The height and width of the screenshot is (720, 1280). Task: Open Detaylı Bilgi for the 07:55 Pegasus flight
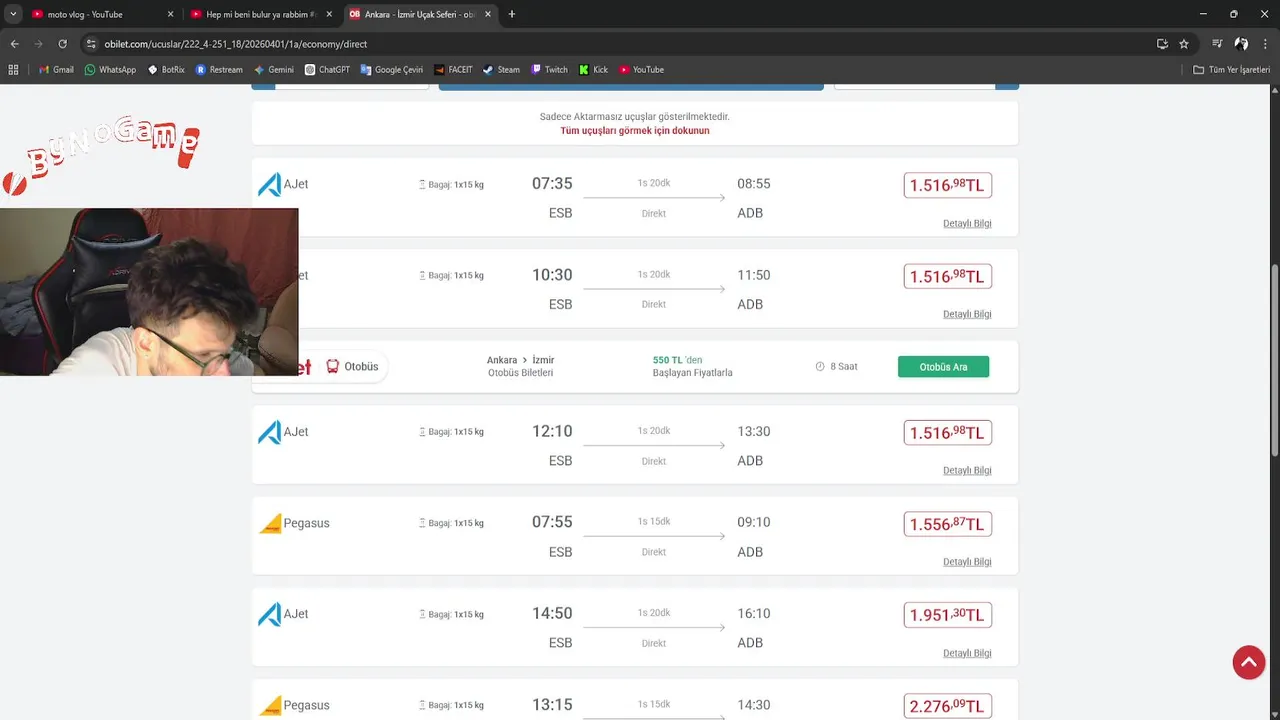coord(967,562)
